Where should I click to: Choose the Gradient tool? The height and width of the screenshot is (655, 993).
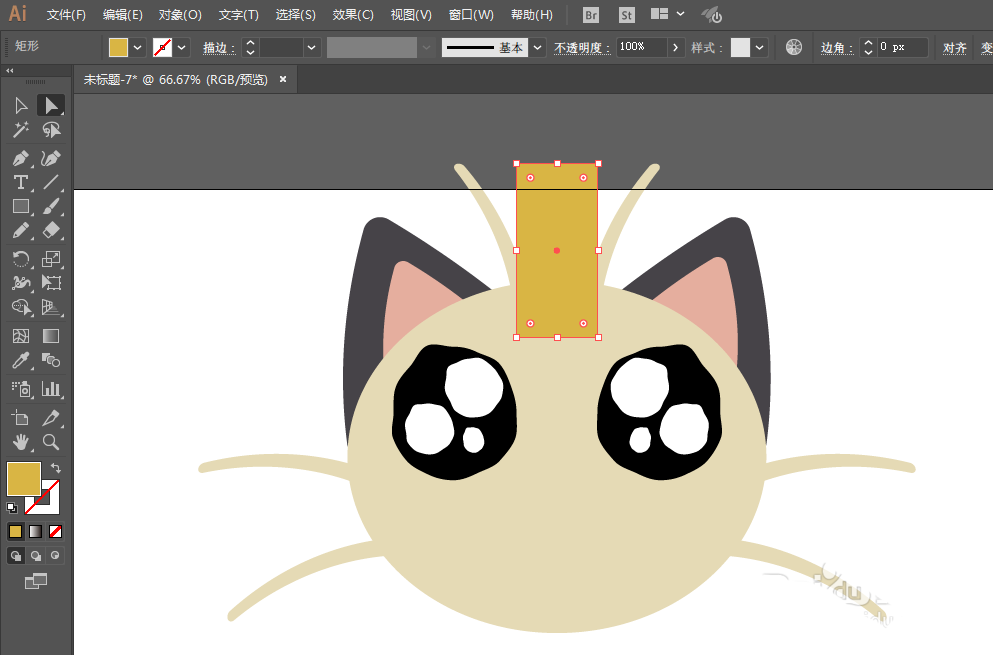tap(51, 336)
